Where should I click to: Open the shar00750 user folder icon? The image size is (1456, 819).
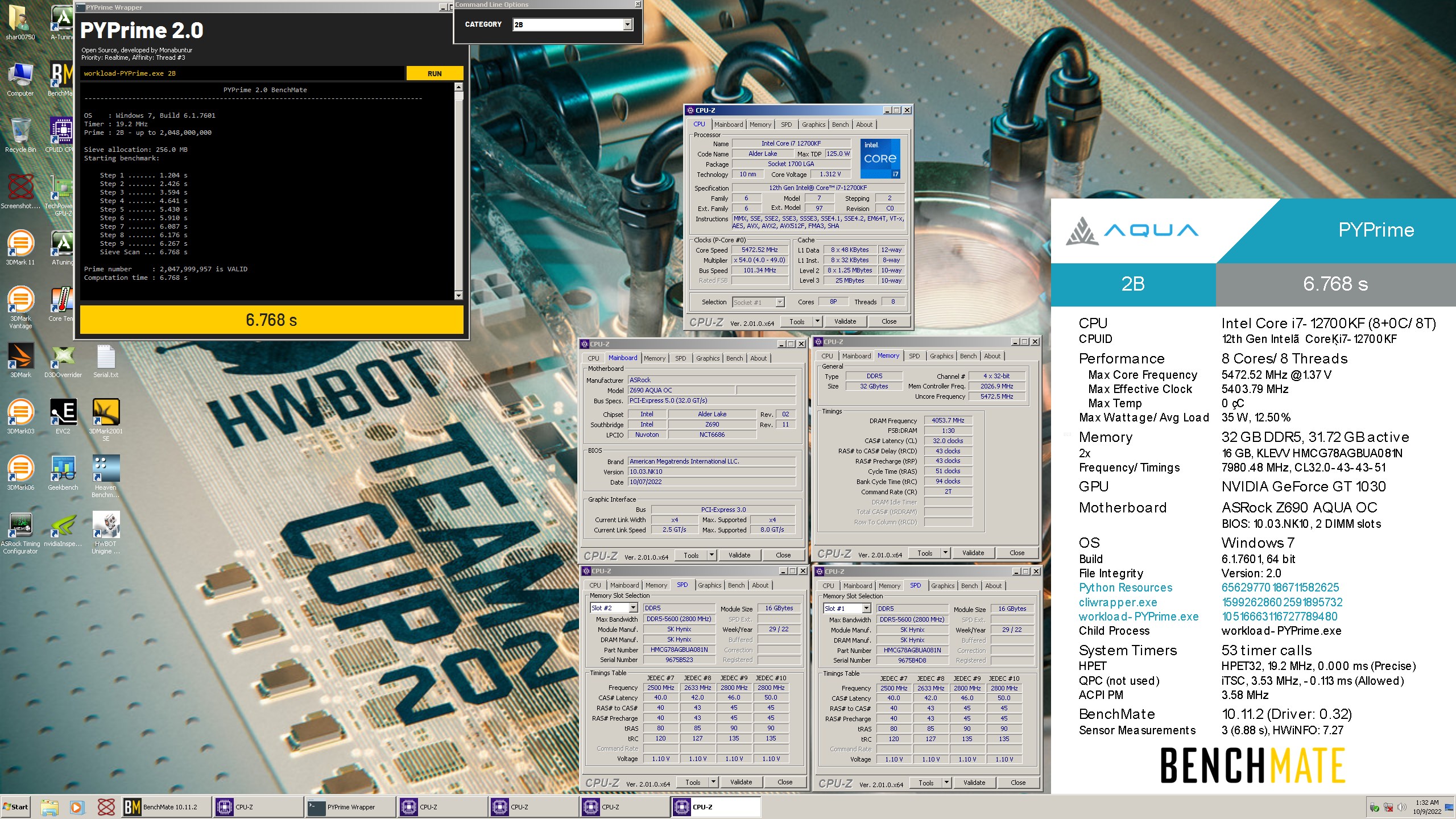coord(20,23)
